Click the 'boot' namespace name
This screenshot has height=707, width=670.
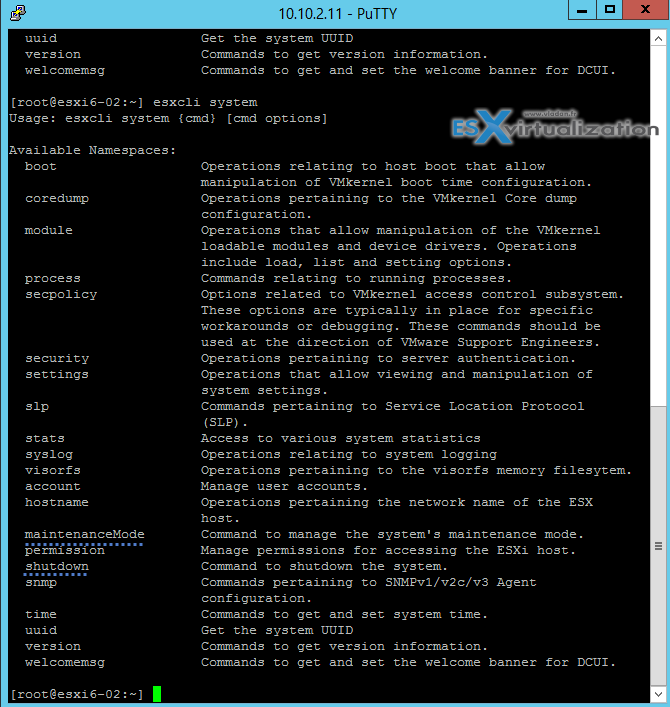tap(41, 166)
